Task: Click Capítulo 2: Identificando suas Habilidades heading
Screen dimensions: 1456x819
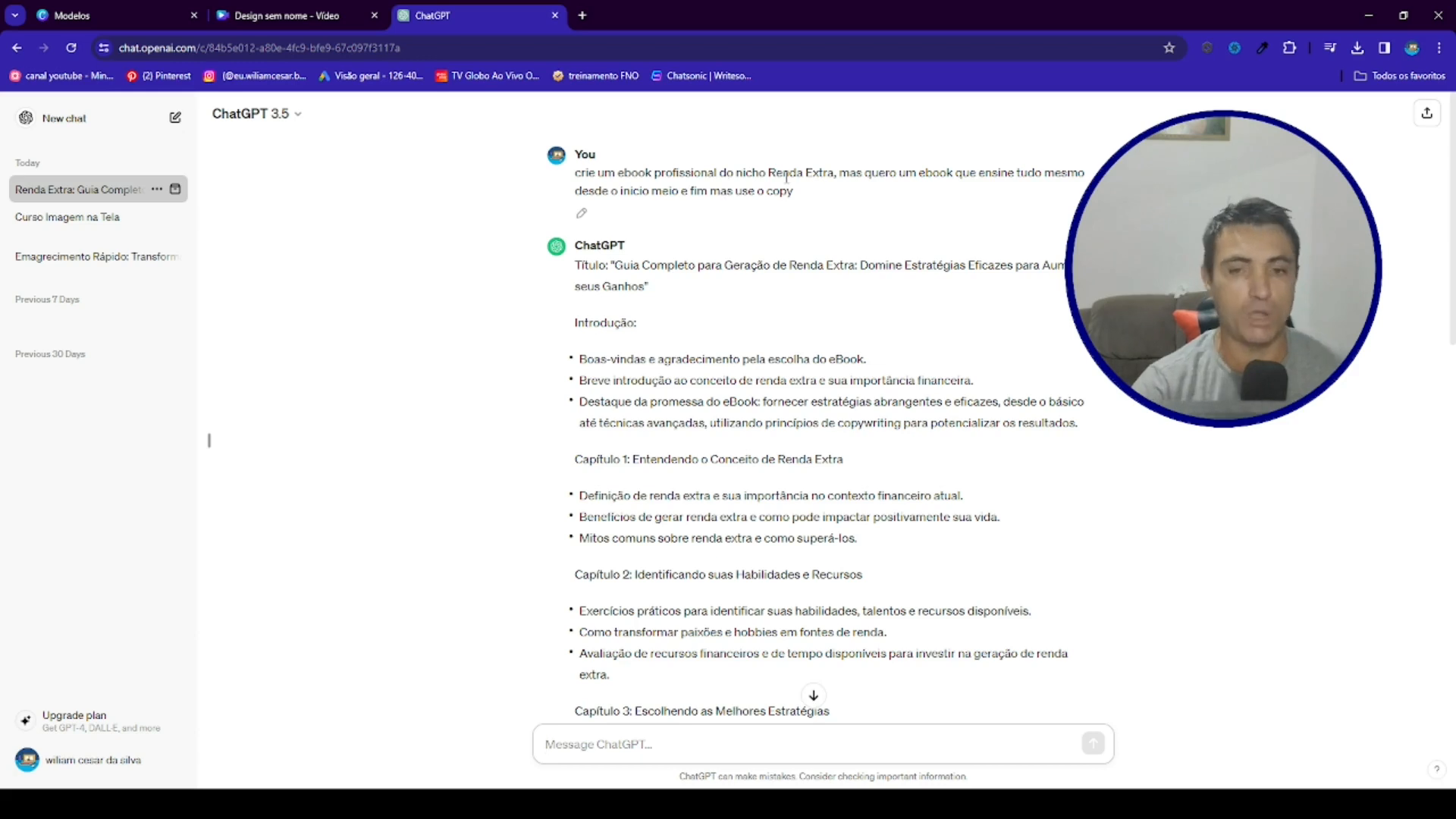Action: click(x=718, y=574)
